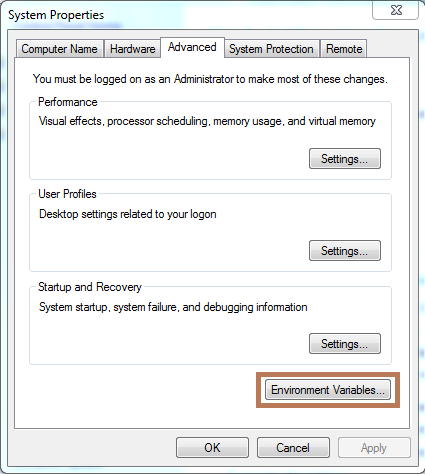Open the Environment Variables dialog
Image resolution: width=425 pixels, height=474 pixels.
pyautogui.click(x=328, y=390)
